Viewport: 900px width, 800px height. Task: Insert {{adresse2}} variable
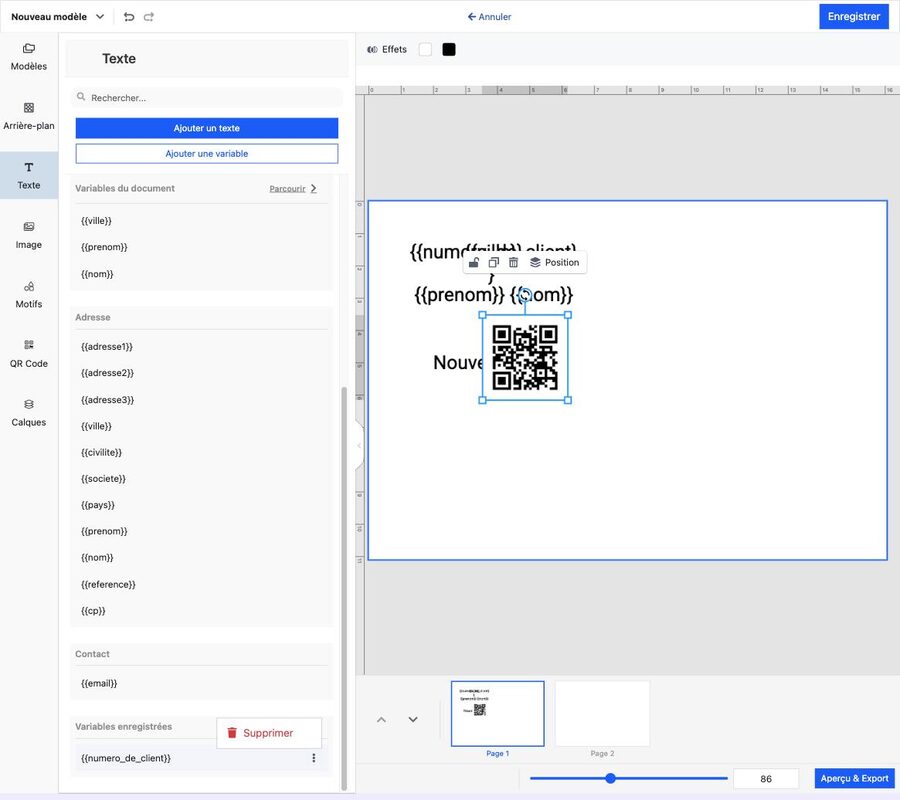click(107, 373)
